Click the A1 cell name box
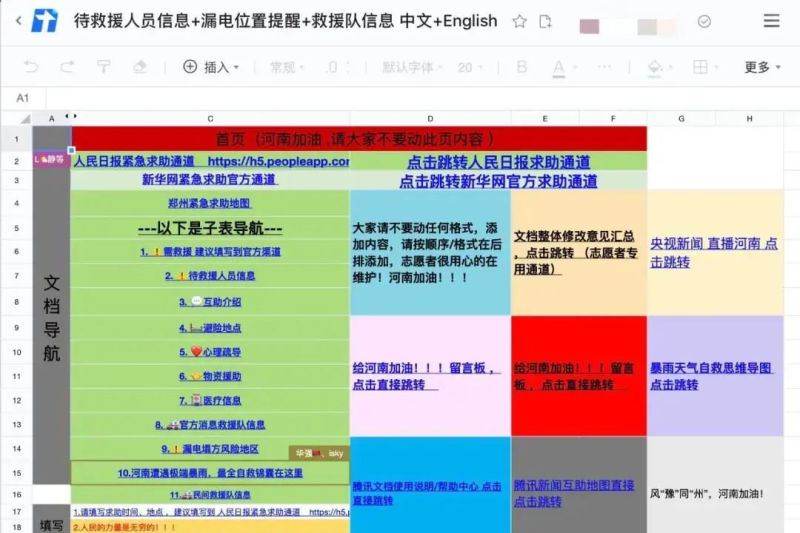Image resolution: width=800 pixels, height=533 pixels. 23,98
